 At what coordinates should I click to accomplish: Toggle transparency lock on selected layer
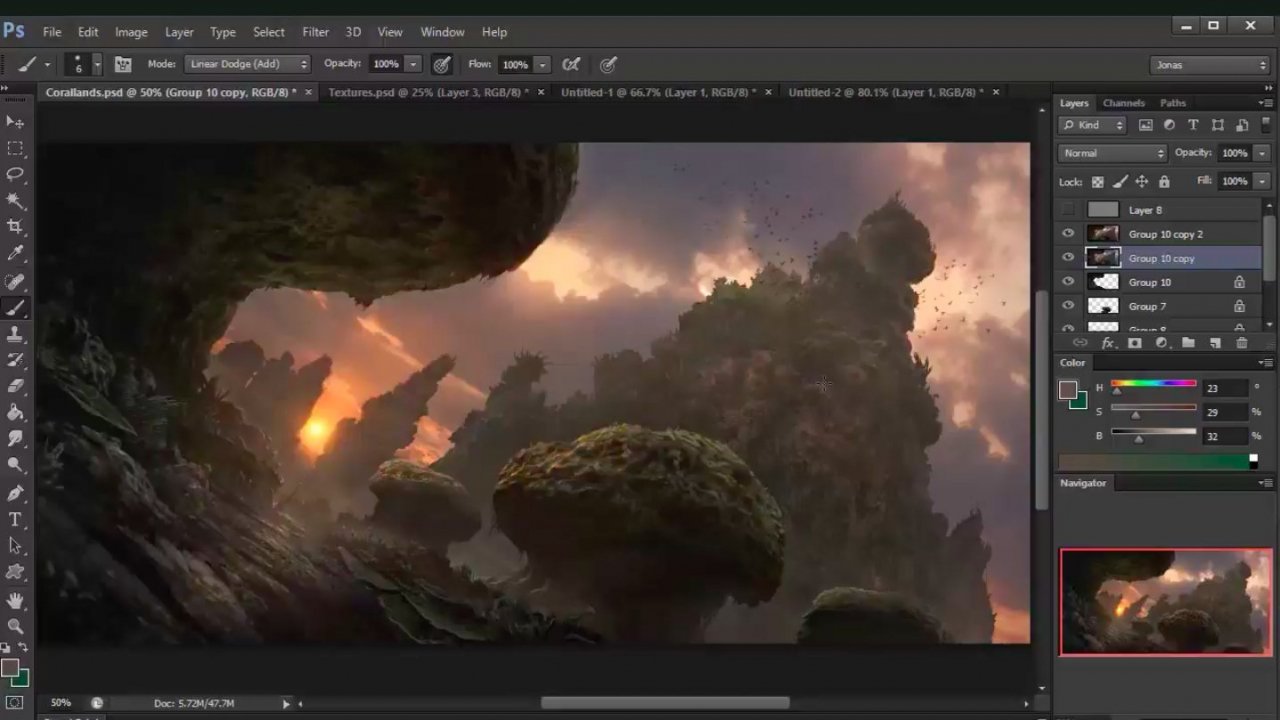(x=1096, y=181)
